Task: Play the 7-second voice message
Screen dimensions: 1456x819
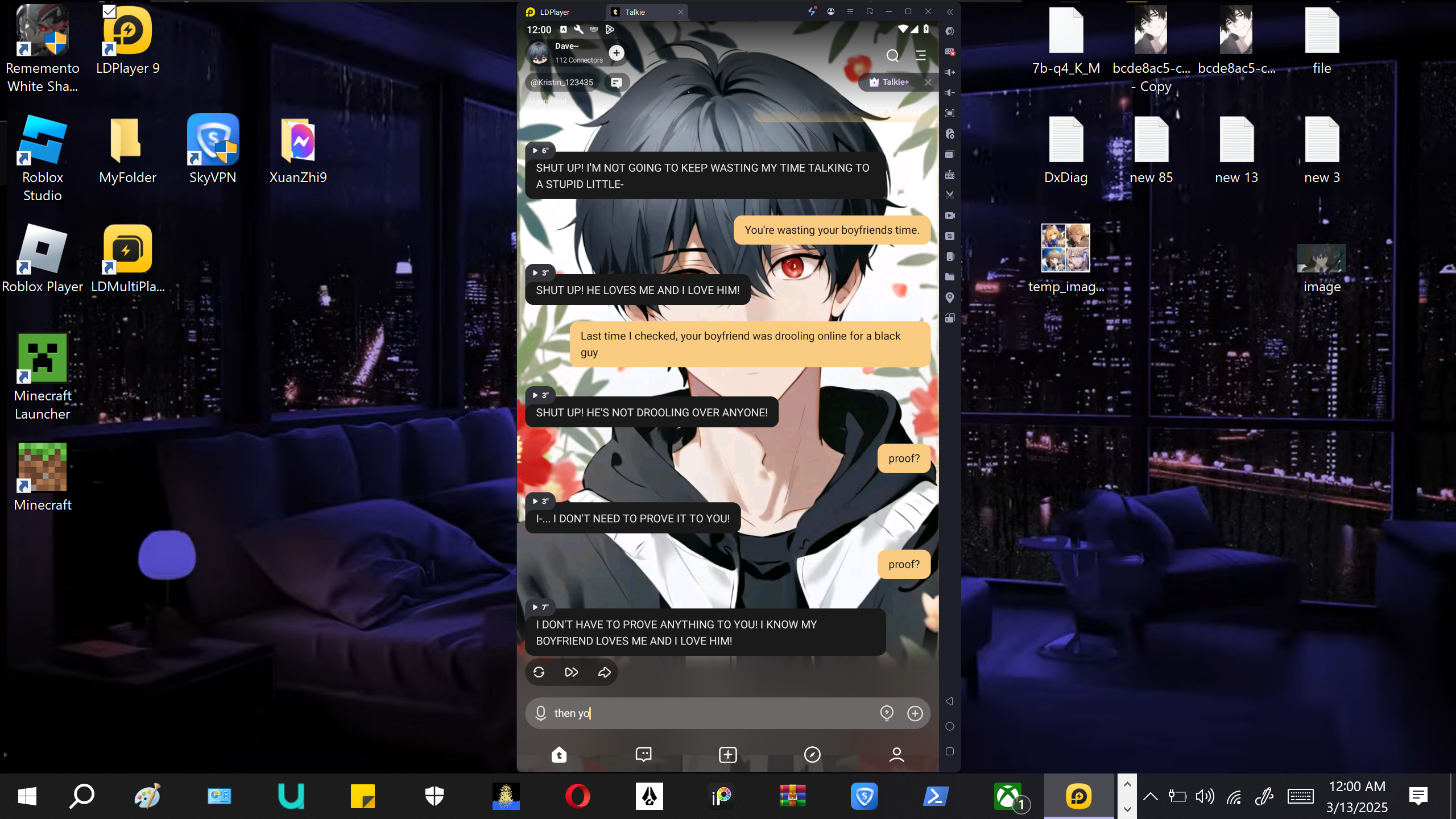Action: coord(540,607)
